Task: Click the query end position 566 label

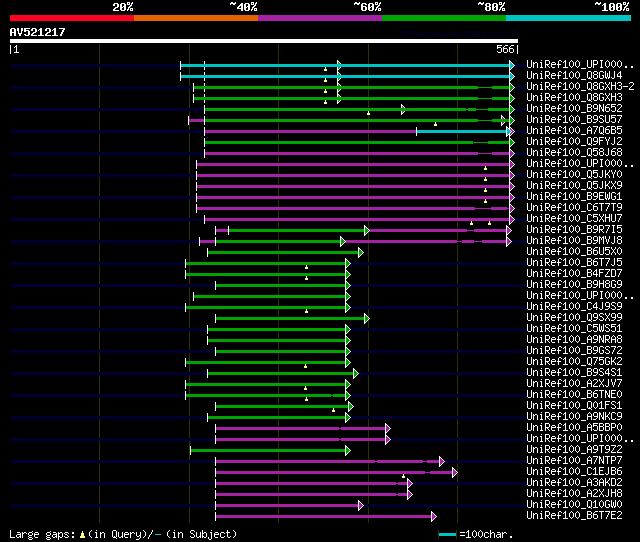Action: (x=505, y=49)
